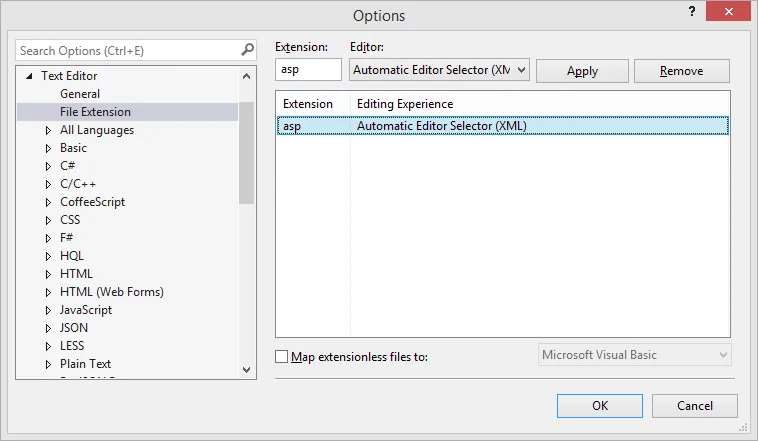Cancel the Options dialog
This screenshot has width=758, height=441.
(x=694, y=405)
